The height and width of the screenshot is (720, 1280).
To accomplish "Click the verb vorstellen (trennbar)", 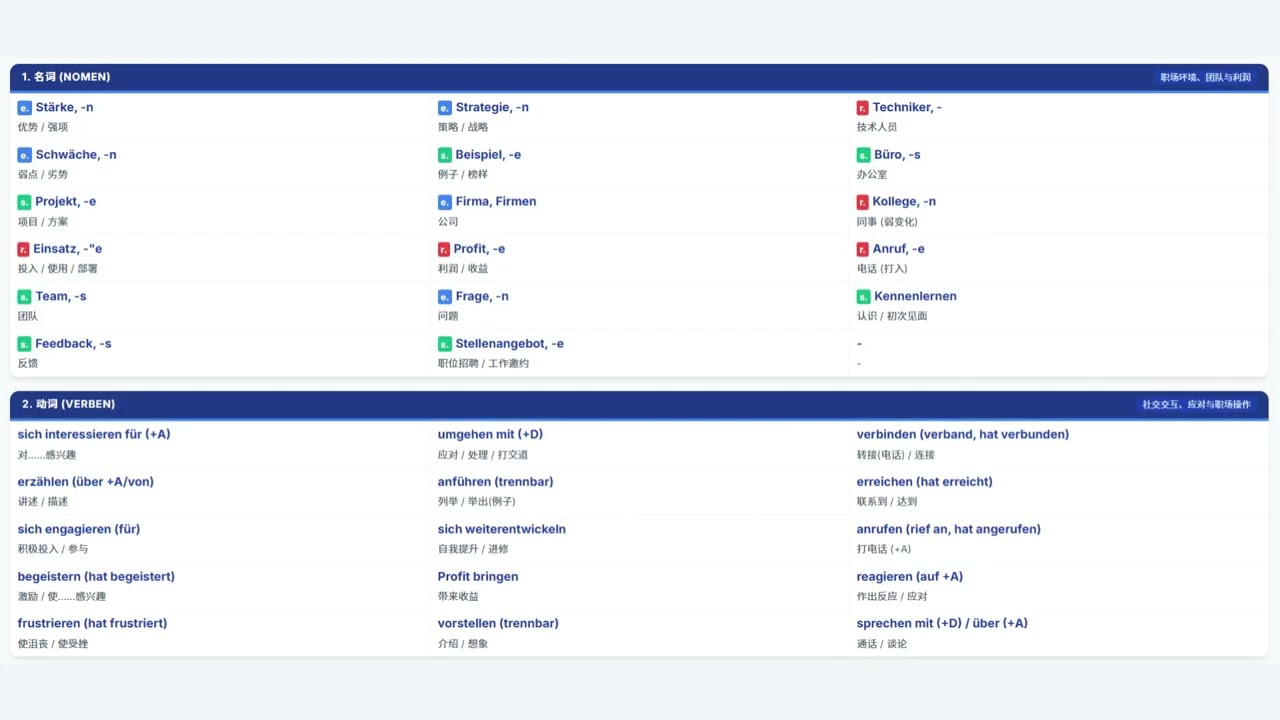I will (x=498, y=624).
